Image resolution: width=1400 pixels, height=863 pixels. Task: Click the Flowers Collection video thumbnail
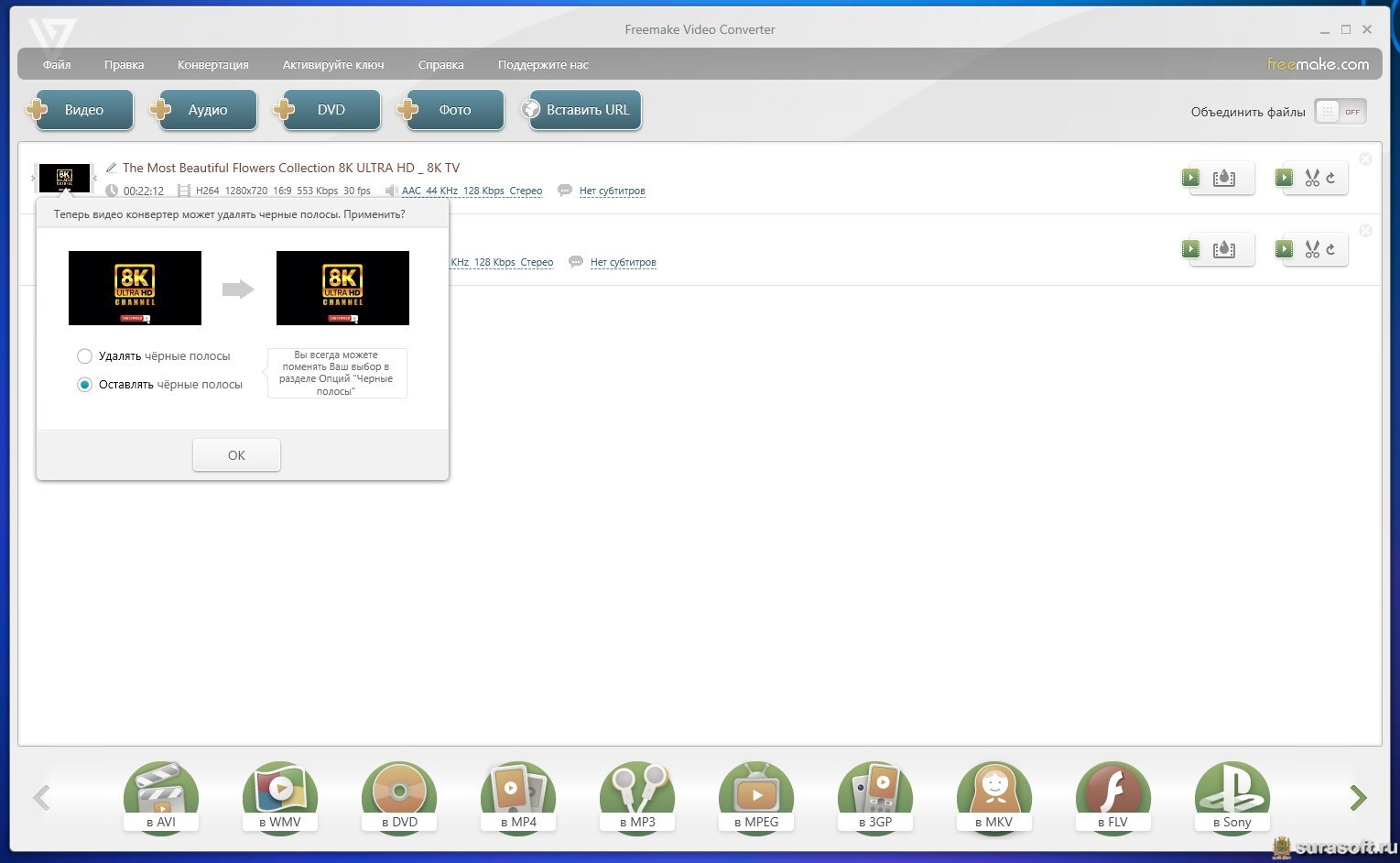(64, 178)
